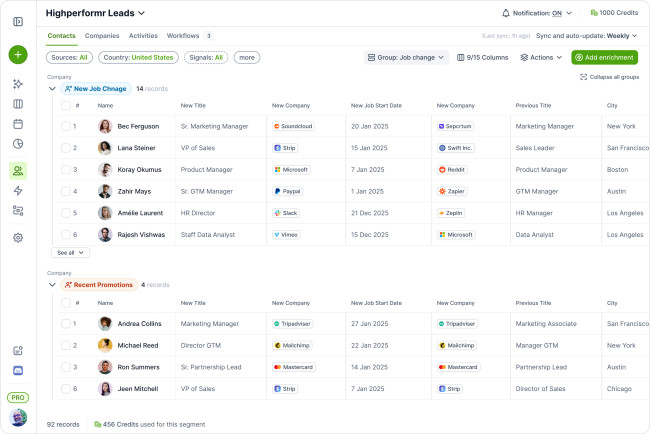Switch to the Workflows tab
This screenshot has width=650, height=434.
183,36
